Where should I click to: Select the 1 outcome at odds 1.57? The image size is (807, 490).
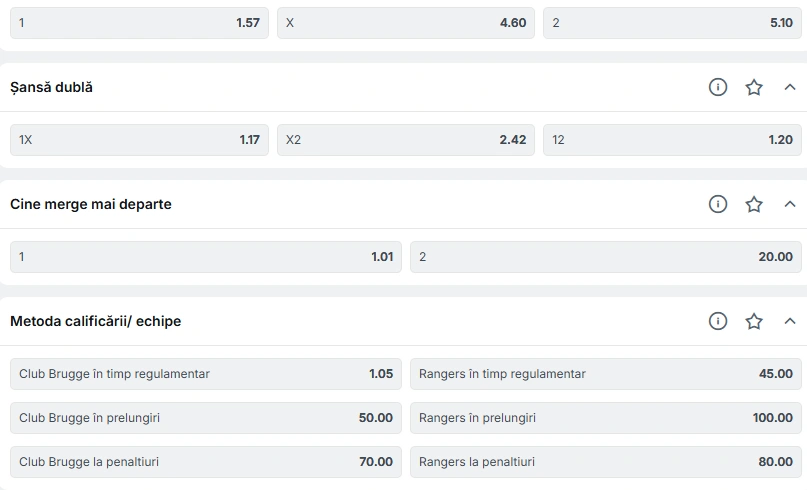[139, 23]
